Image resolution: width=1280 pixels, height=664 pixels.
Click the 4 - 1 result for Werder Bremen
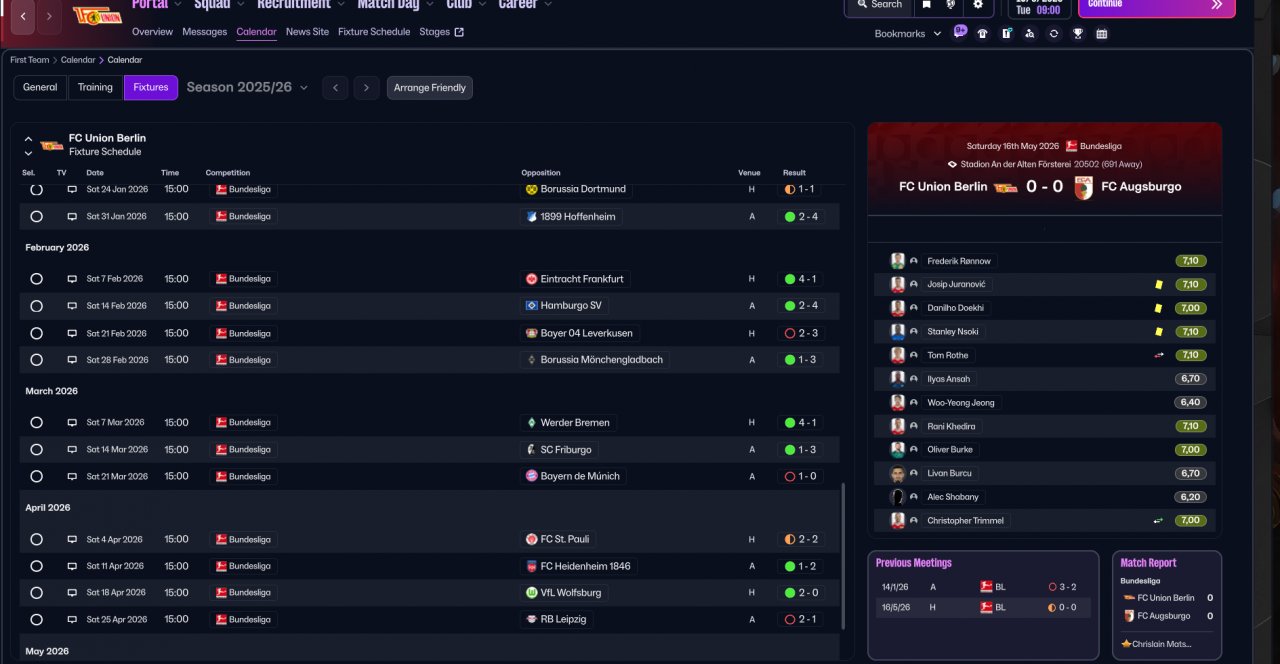(x=800, y=423)
